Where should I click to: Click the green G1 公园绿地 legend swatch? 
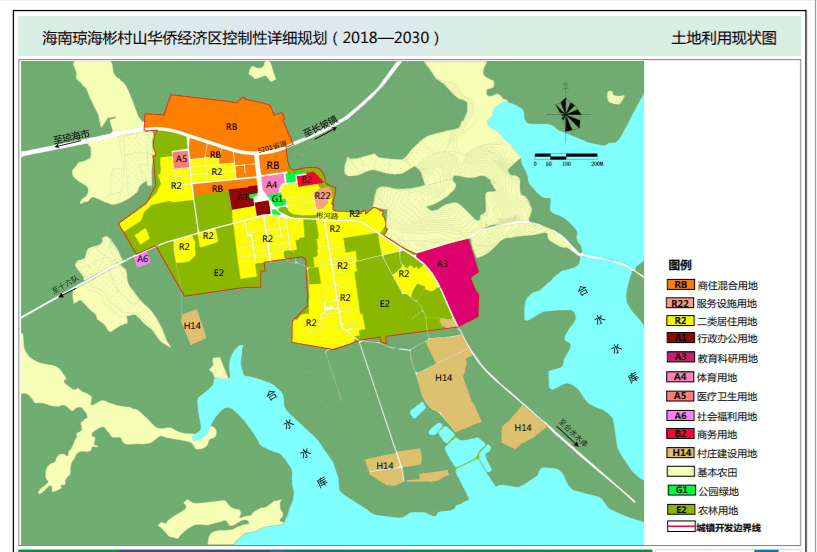(x=681, y=491)
